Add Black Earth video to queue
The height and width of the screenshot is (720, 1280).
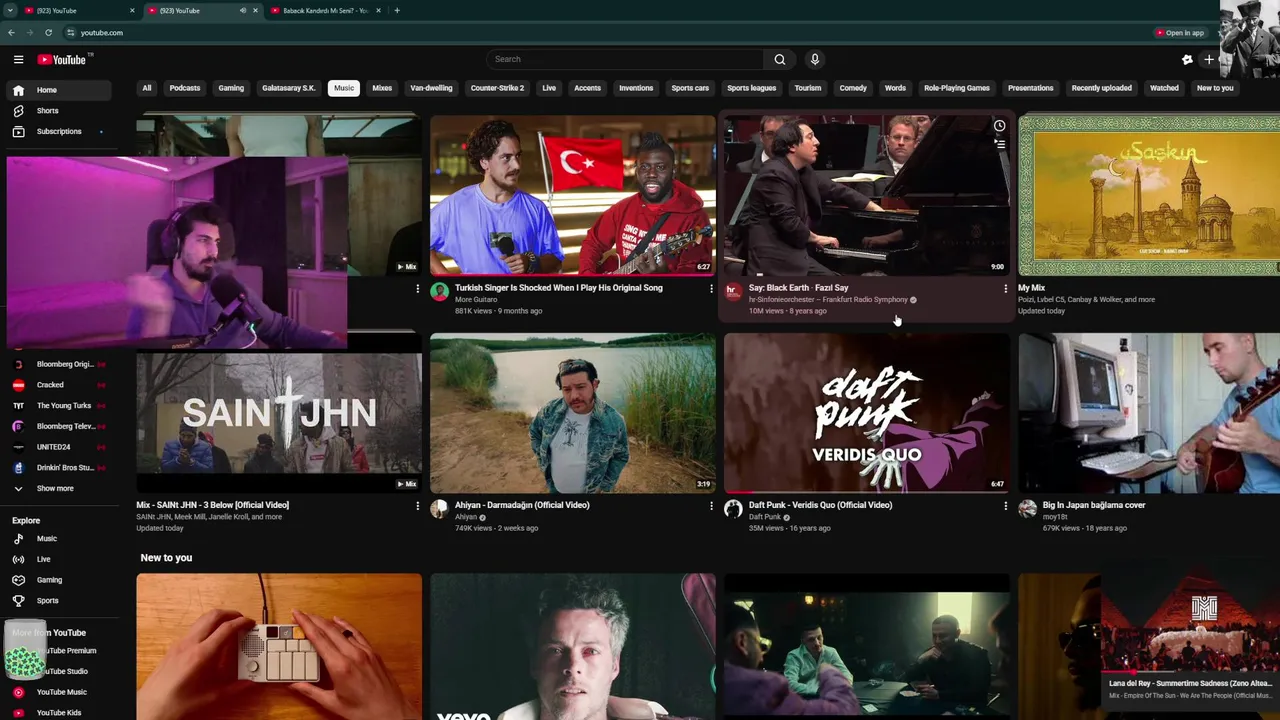(999, 144)
